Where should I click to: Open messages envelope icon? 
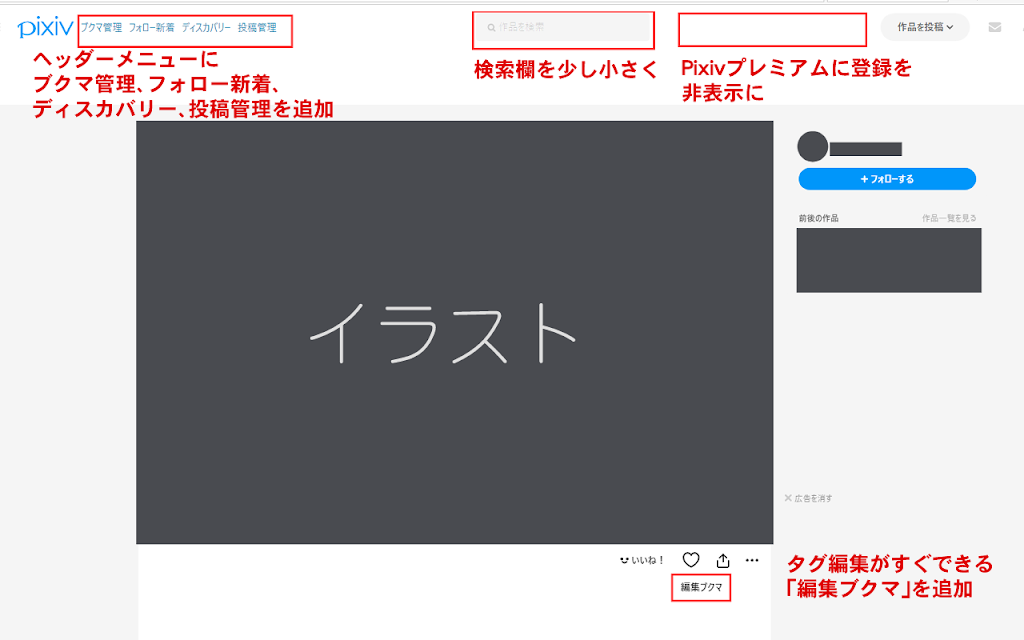(995, 27)
